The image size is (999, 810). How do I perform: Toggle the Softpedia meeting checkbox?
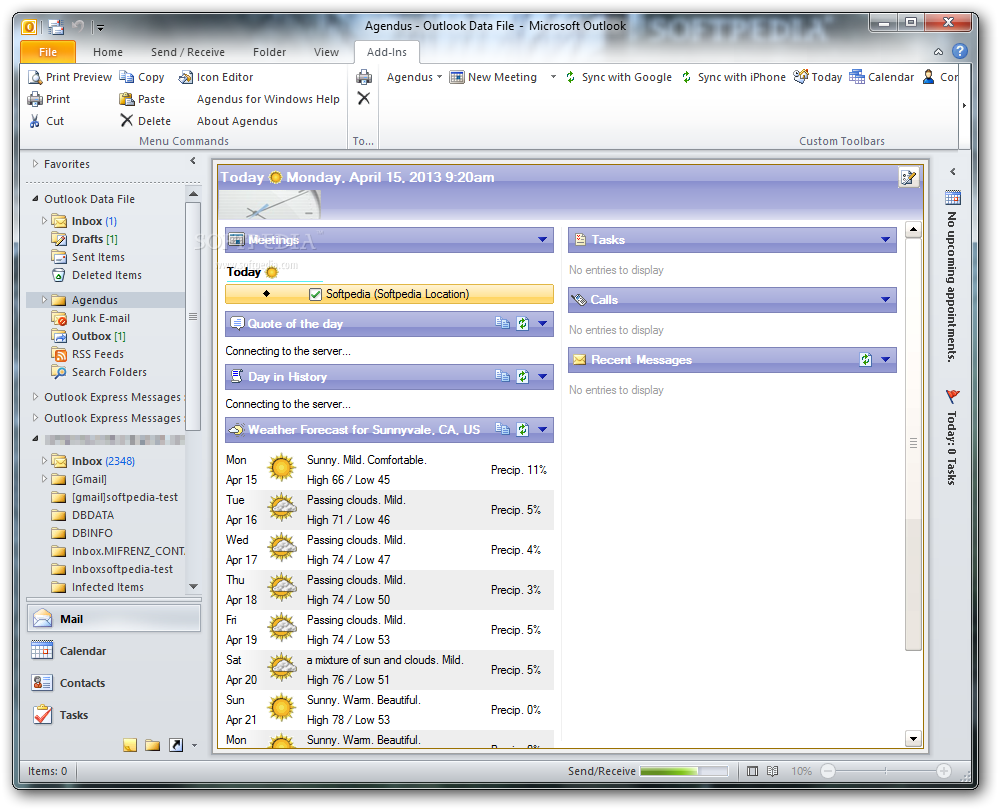(x=315, y=294)
